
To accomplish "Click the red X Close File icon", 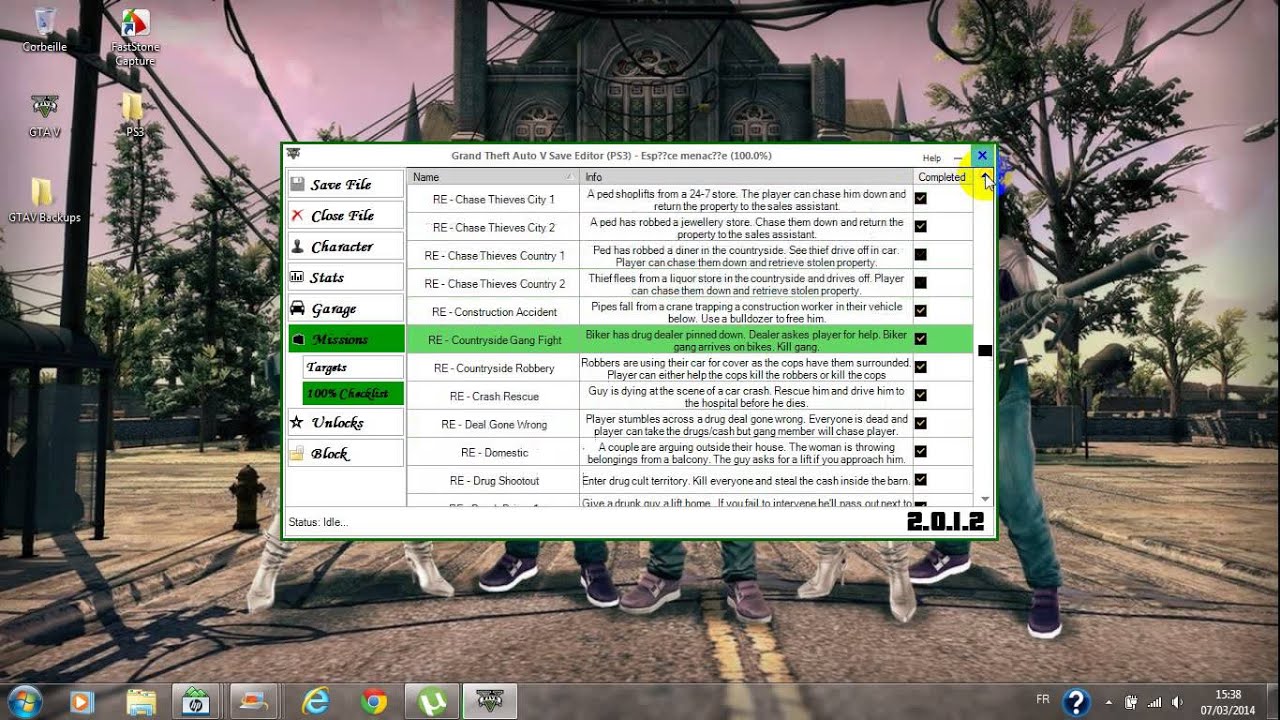I will (297, 215).
